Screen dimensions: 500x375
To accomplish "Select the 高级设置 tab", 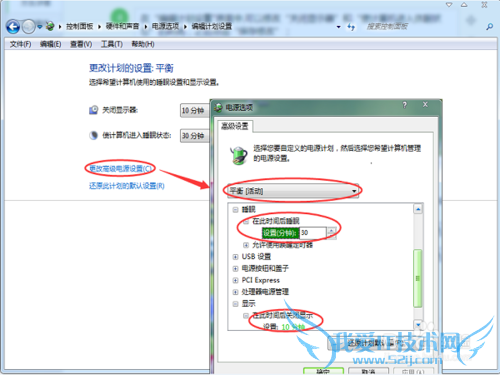I will 235,126.
